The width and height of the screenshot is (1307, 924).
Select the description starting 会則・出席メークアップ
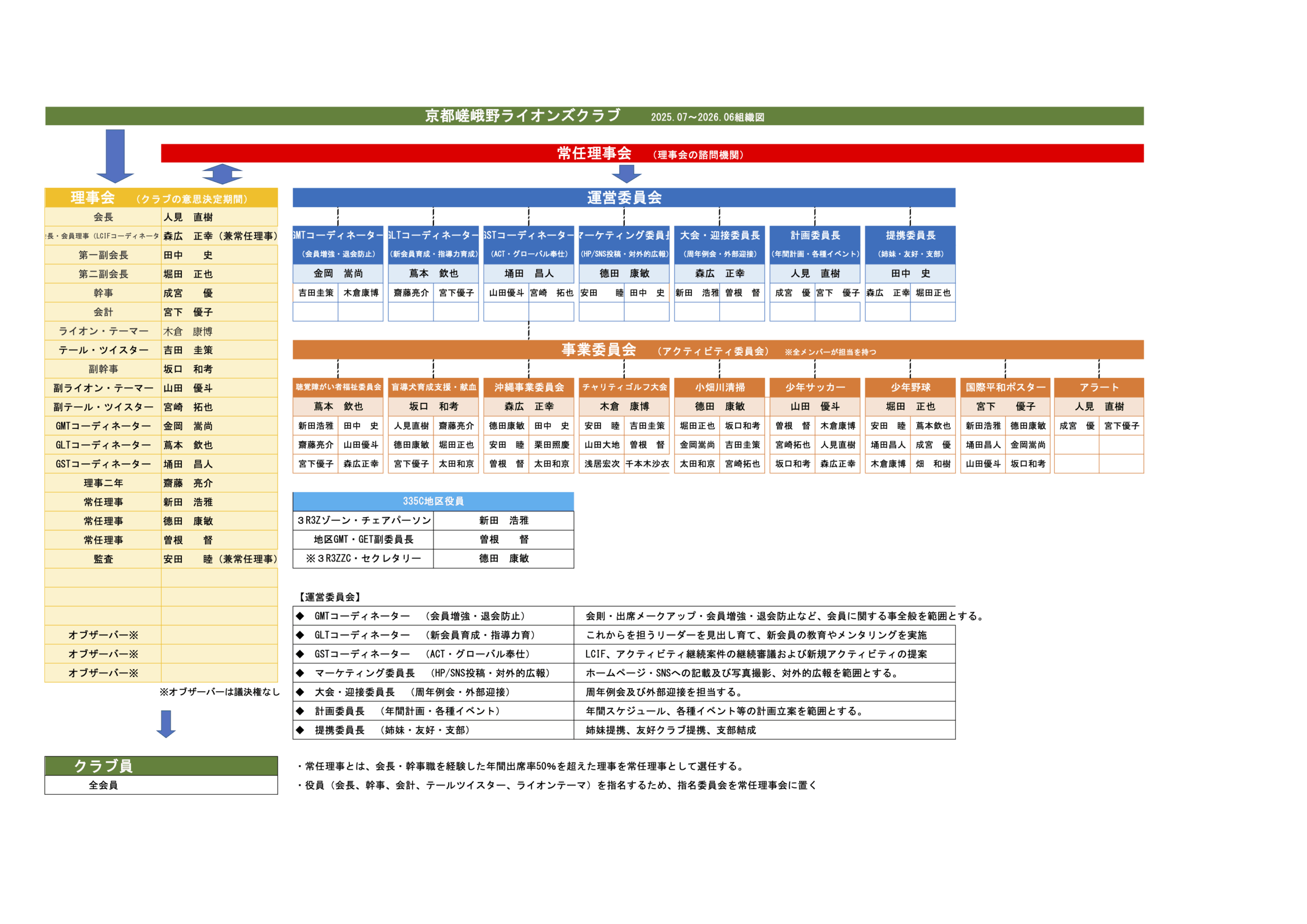[785, 616]
